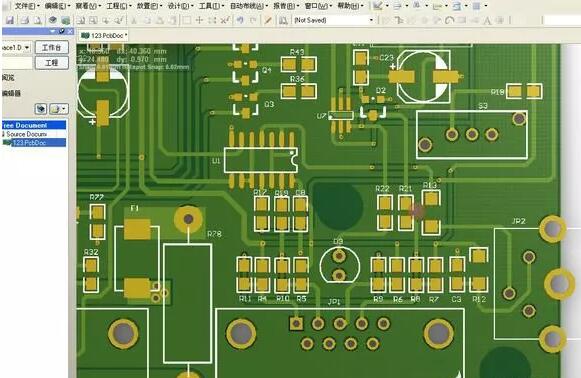Viewport: 581px width, 378px height.
Task: Open the panel options dropdown arrow in the panel title bar
Action: pos(53,32)
